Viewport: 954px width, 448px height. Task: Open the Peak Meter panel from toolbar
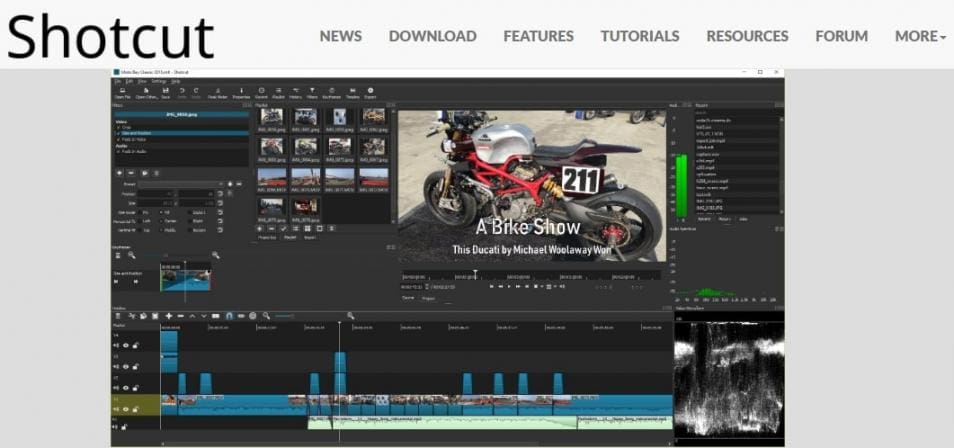[216, 92]
